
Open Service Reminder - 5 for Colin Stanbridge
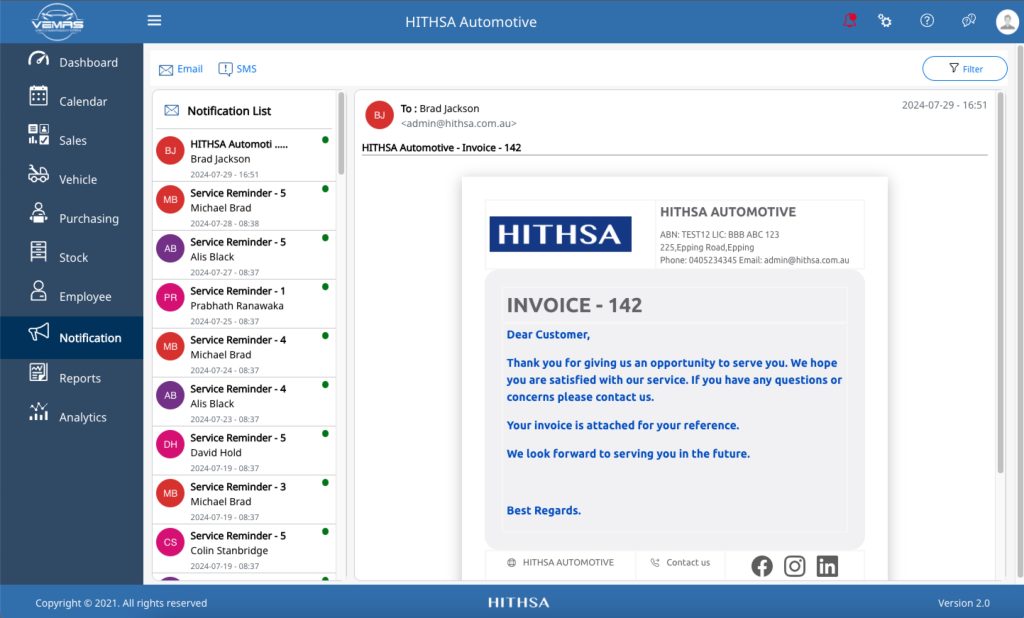pyautogui.click(x=244, y=549)
